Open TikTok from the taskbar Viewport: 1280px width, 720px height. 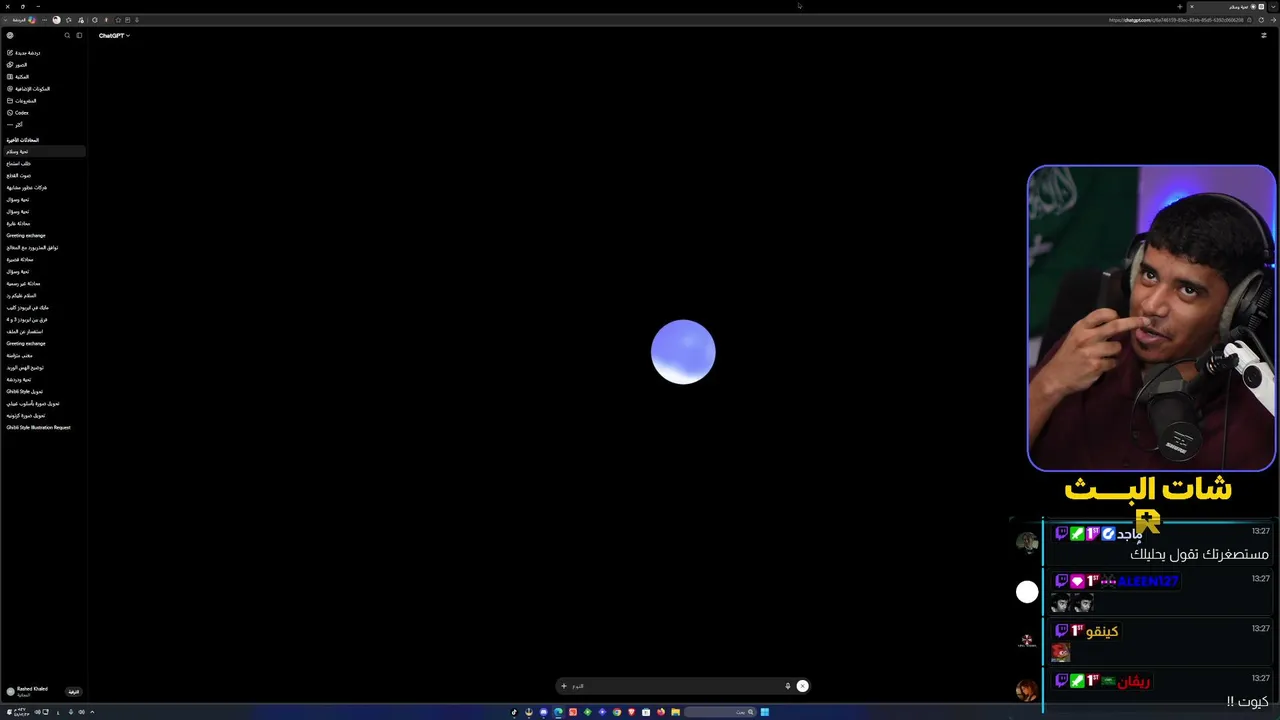(514, 712)
